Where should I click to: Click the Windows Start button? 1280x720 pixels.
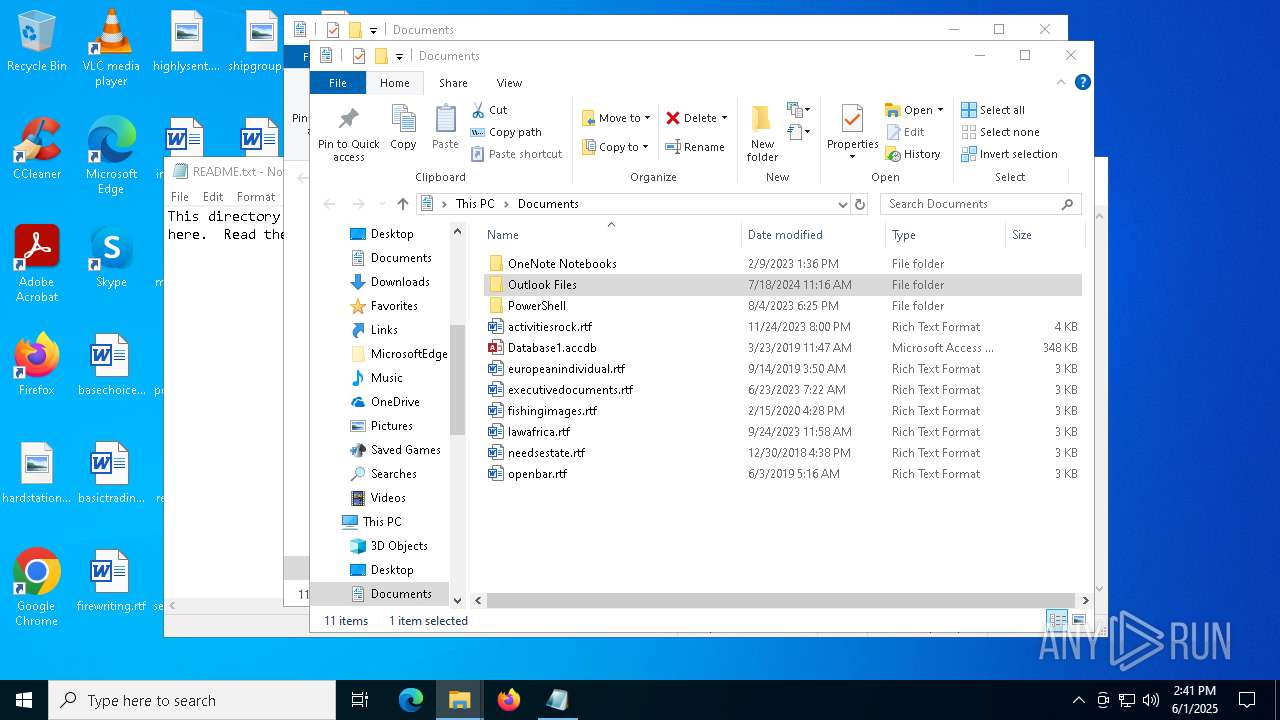tap(24, 700)
